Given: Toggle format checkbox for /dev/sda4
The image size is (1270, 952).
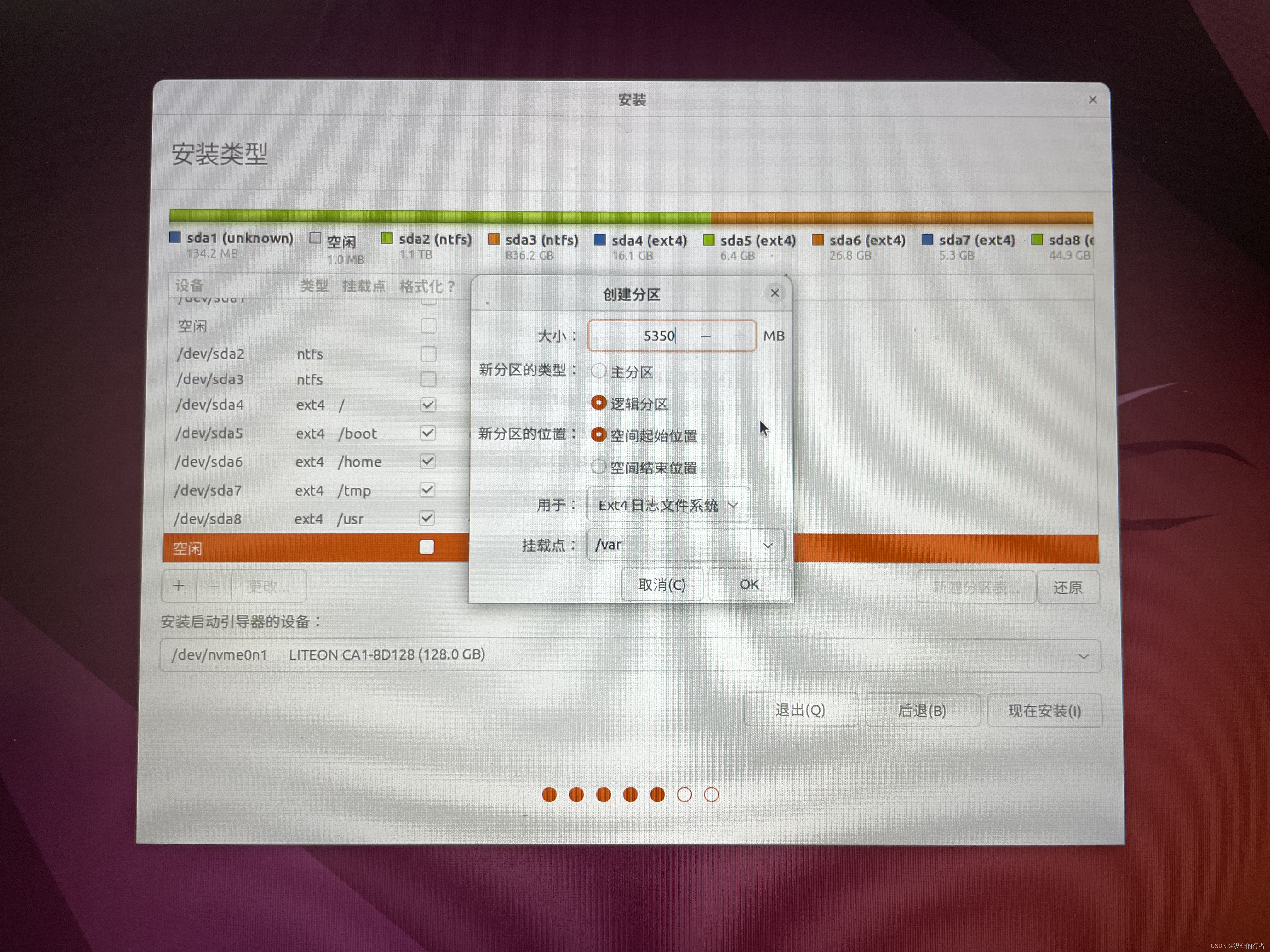Looking at the screenshot, I should tap(428, 405).
